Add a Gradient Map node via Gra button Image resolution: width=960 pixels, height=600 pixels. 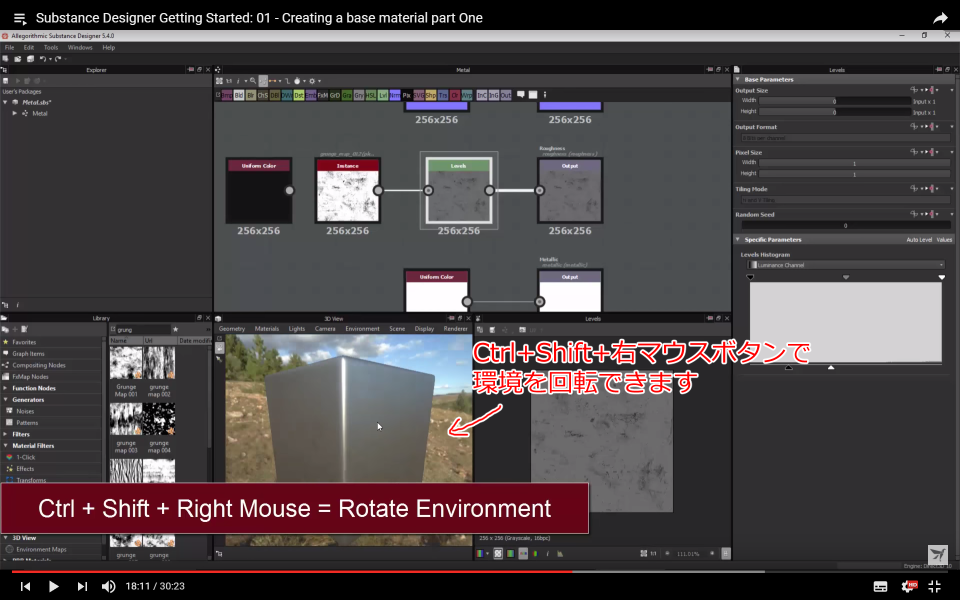[347, 95]
